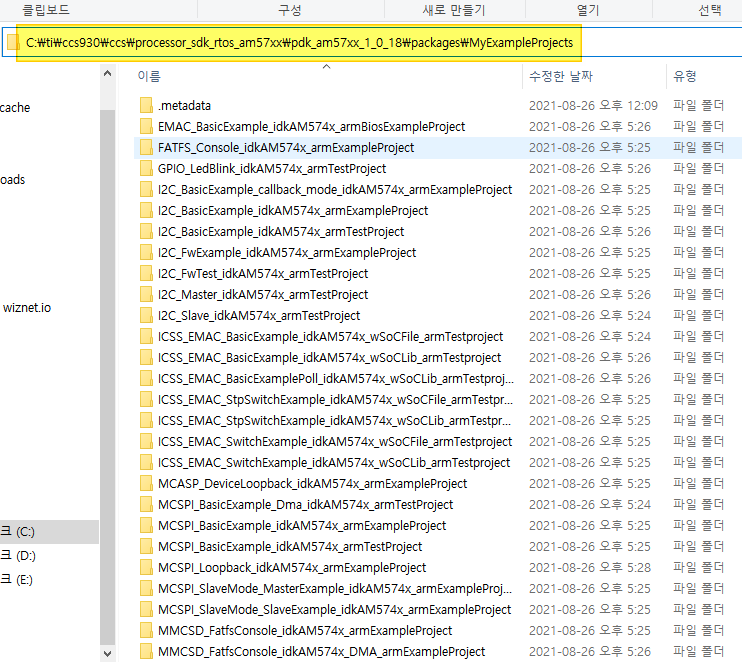Select the (D:) drive in navigation pane
The image size is (742, 672).
(x=18, y=556)
